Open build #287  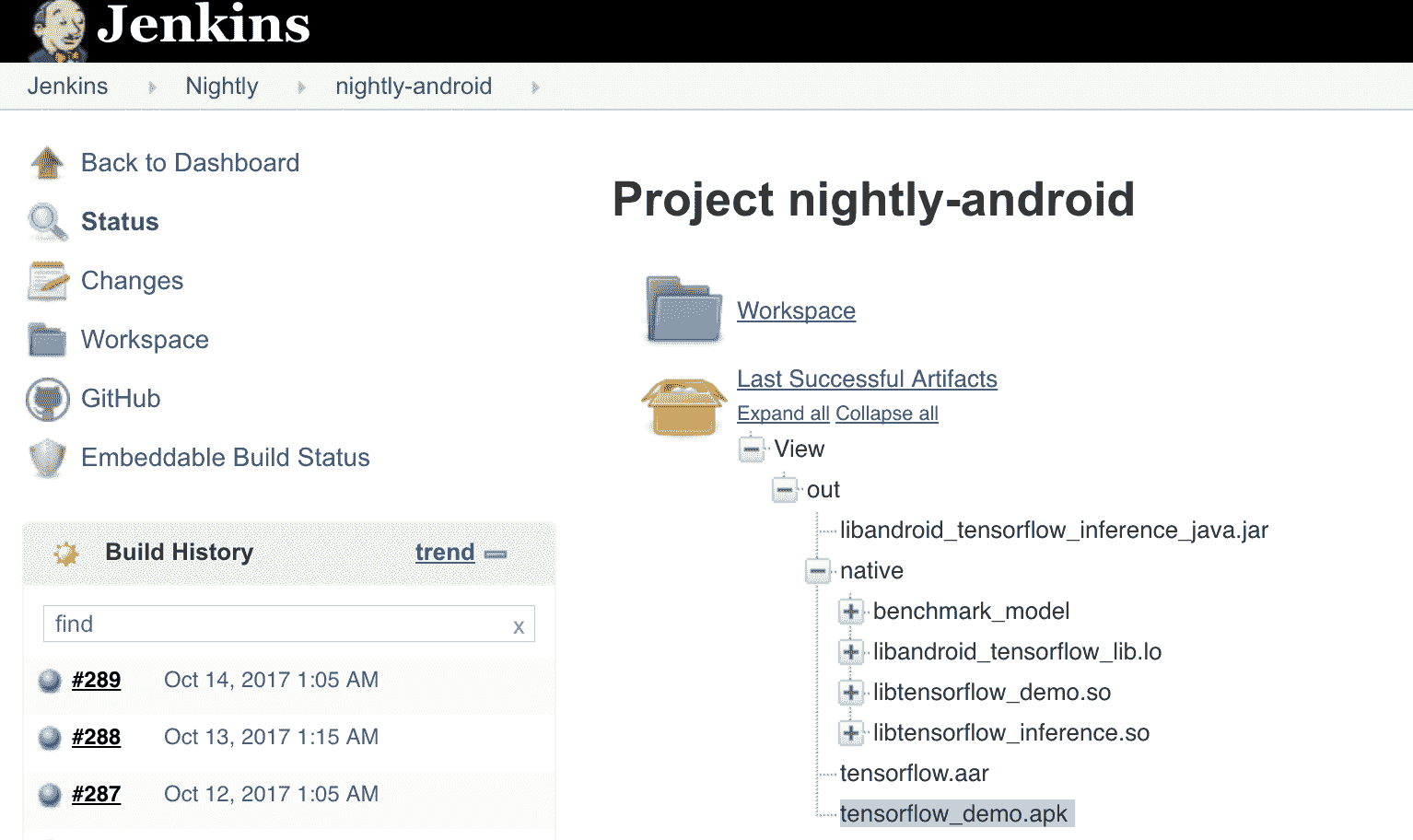[96, 795]
